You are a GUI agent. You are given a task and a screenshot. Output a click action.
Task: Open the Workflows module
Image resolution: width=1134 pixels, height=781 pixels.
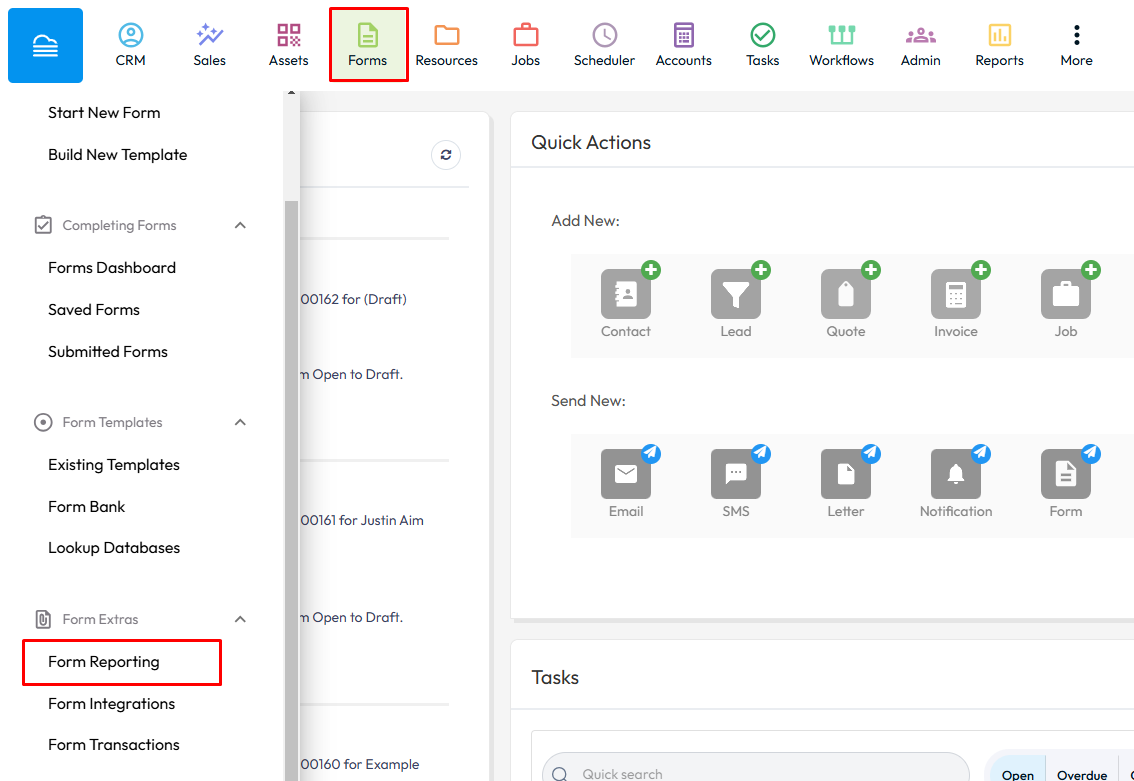coord(842,46)
